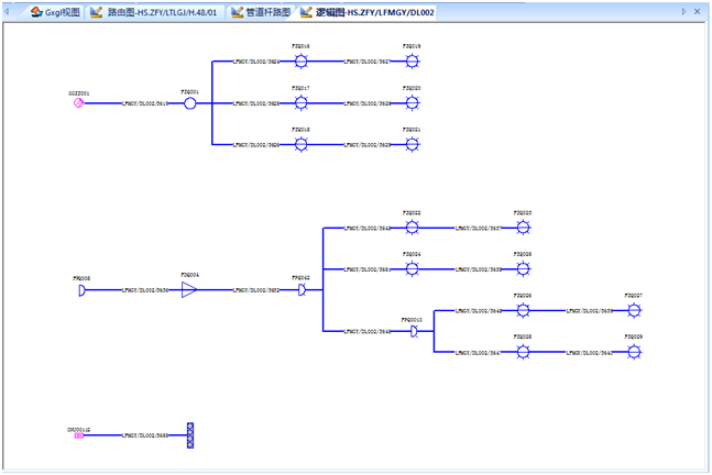This screenshot has width=712, height=475.
Task: Click the splitter node feeding the three middle branches
Action: [301, 289]
